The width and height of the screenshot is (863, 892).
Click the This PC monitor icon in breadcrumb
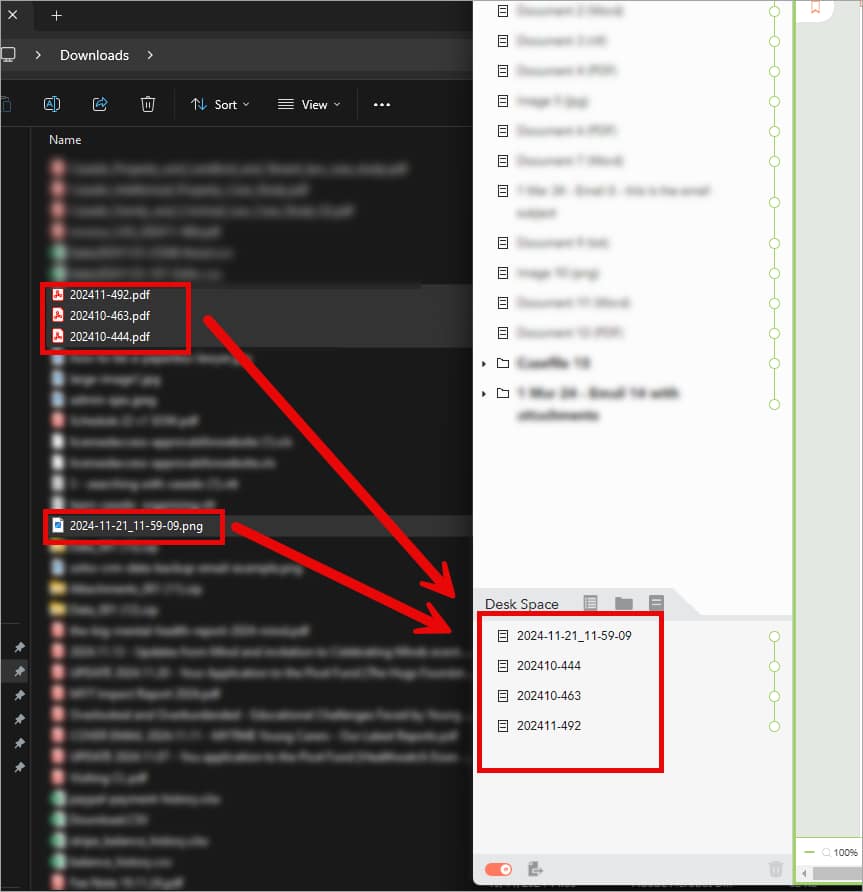[x=8, y=55]
